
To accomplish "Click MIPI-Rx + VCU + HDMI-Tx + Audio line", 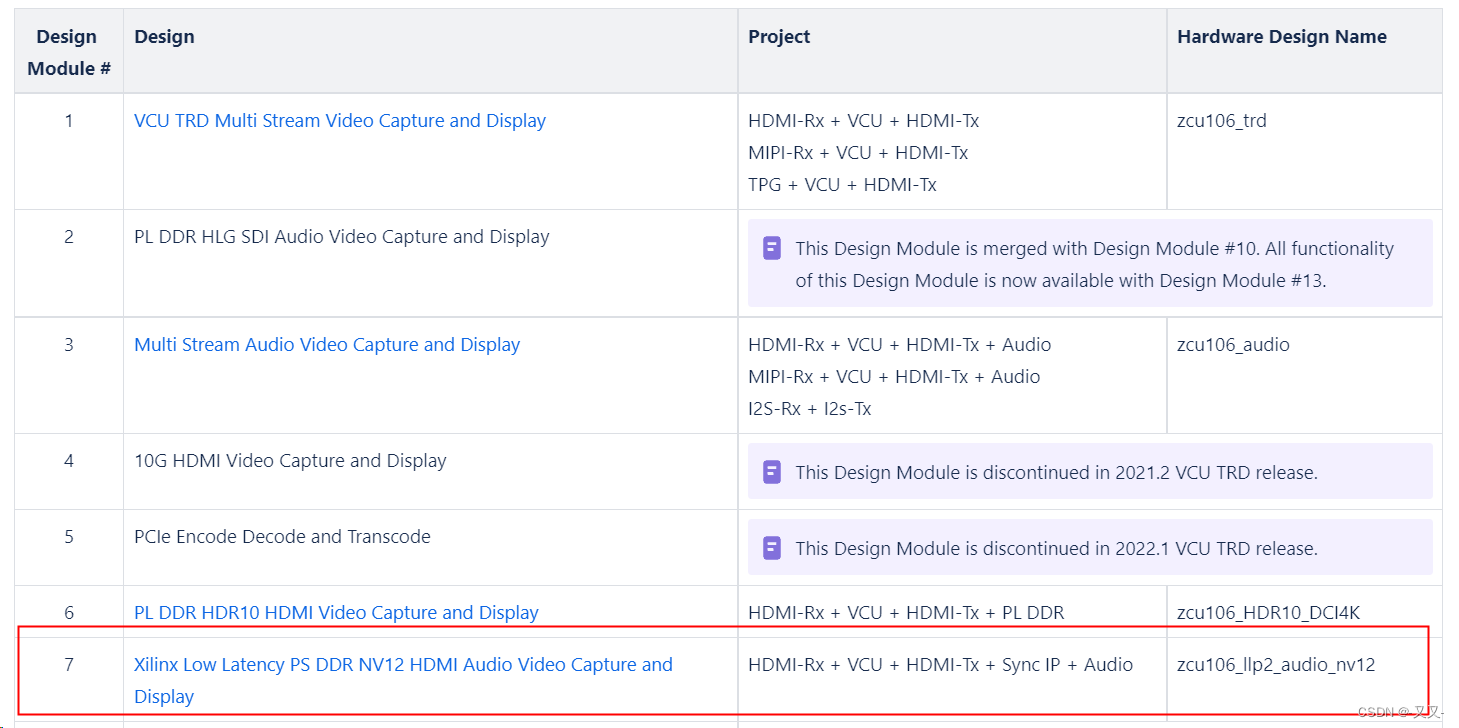I will (x=894, y=377).
